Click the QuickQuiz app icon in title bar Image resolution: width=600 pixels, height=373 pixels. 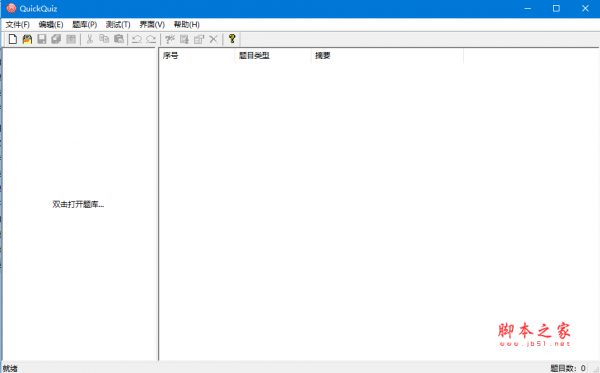tap(11, 8)
